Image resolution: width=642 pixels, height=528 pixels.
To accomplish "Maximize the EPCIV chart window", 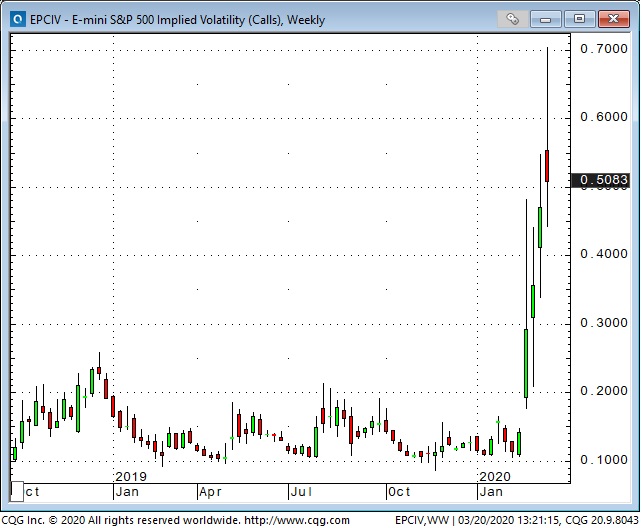I will pyautogui.click(x=579, y=19).
